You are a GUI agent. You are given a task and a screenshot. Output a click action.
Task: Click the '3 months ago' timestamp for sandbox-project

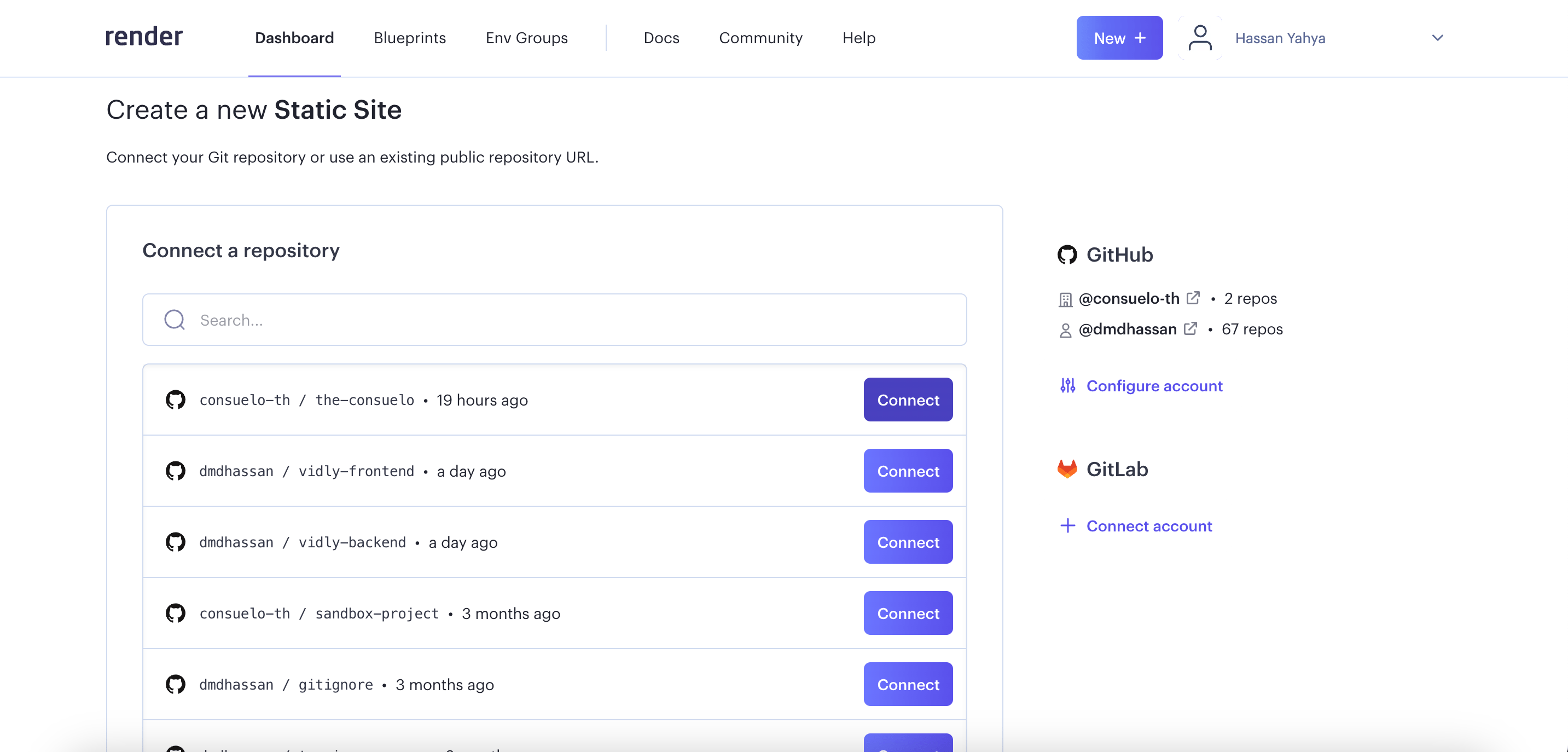510,614
